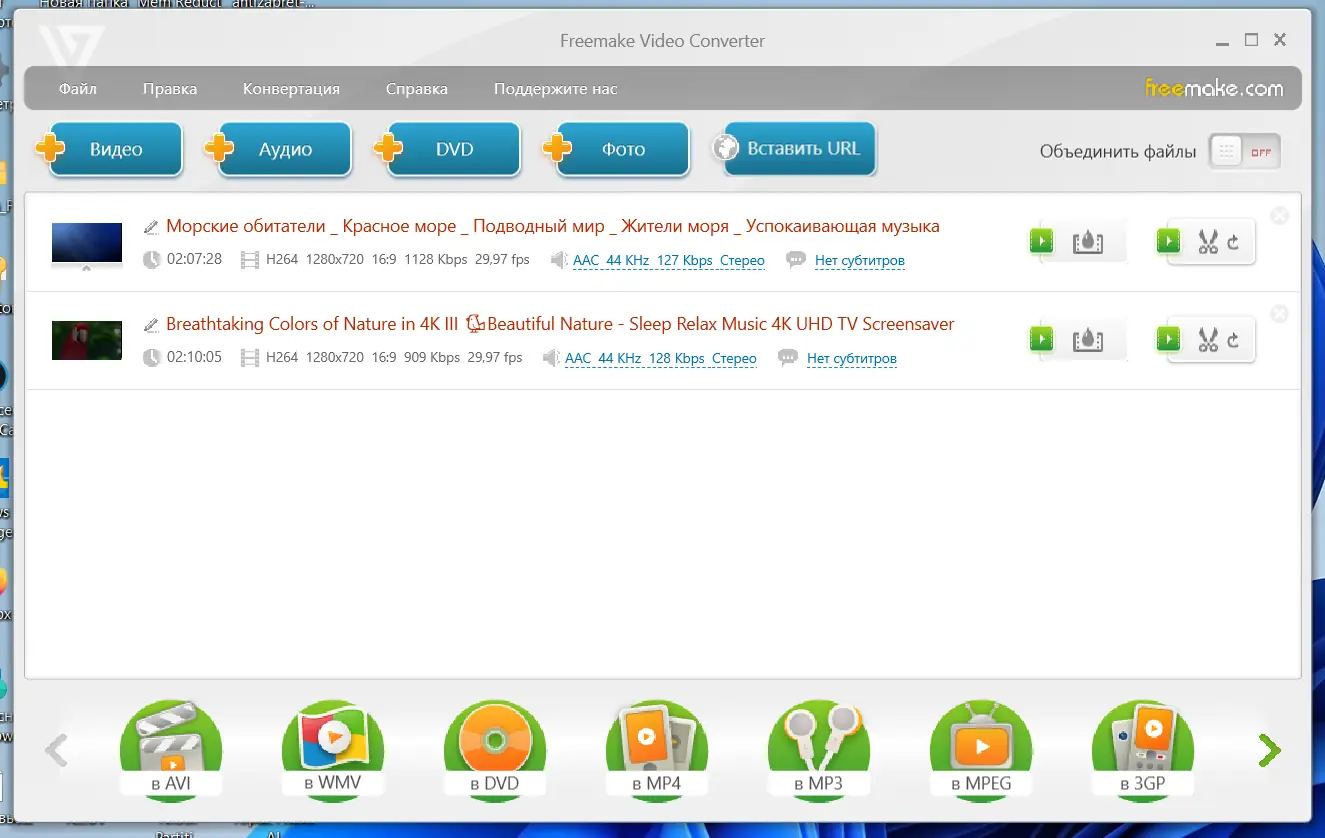Screen dimensions: 1325x838
Task: Add photos using the Фото button
Action: point(617,150)
